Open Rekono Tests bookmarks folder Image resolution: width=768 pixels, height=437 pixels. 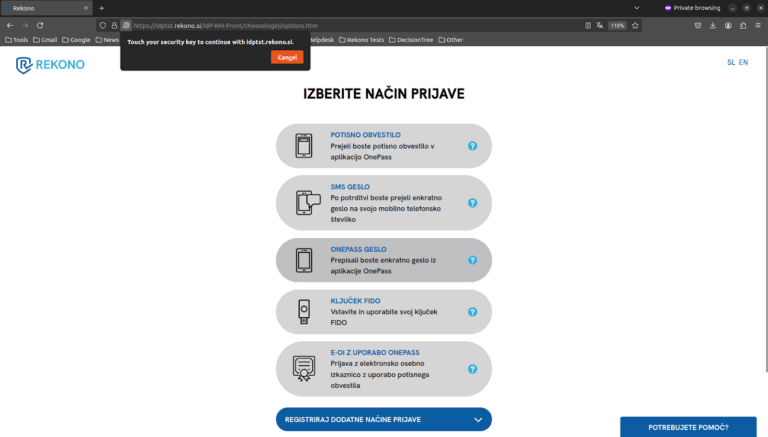361,40
